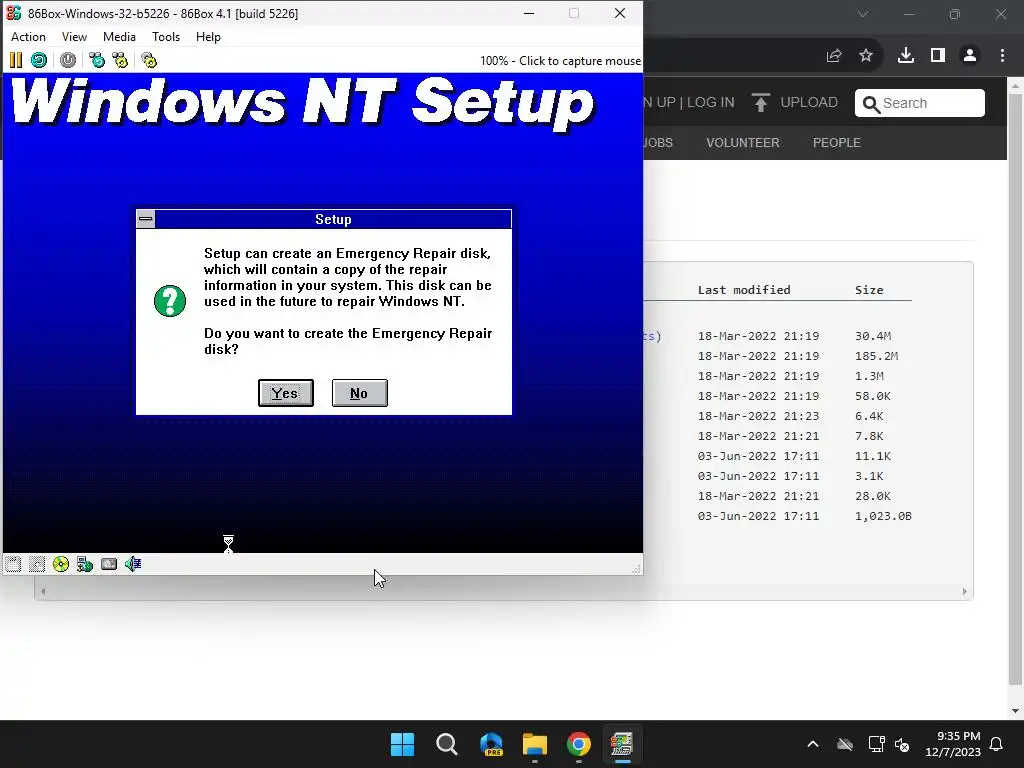Open the View menu

coord(74,37)
